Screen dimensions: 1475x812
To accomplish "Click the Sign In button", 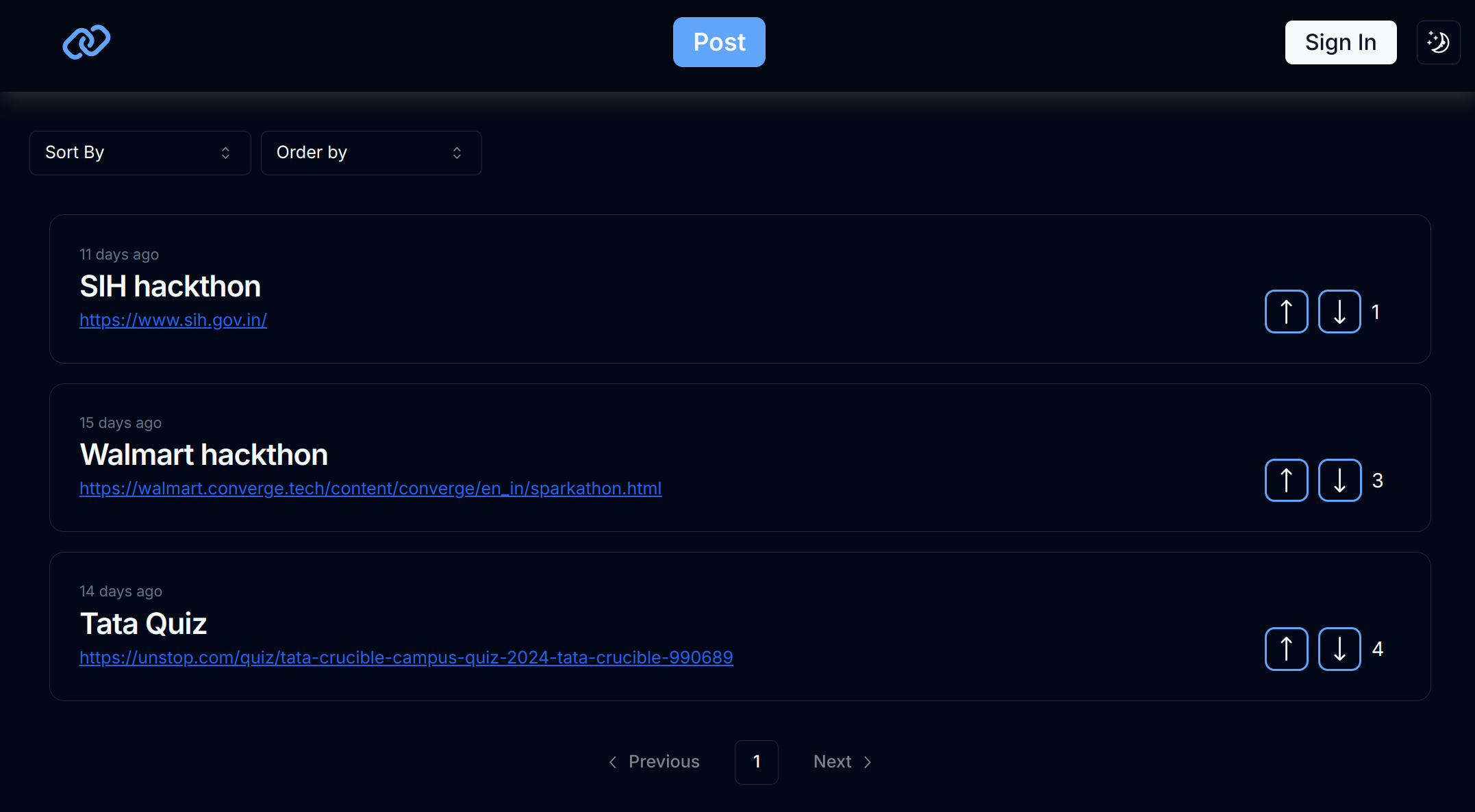I will (1341, 42).
